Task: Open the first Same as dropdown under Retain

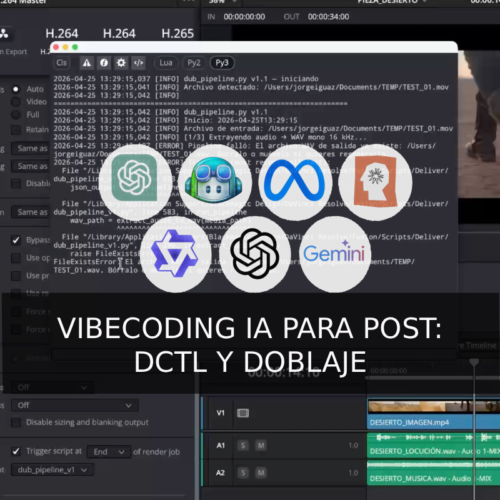Action: (31, 148)
